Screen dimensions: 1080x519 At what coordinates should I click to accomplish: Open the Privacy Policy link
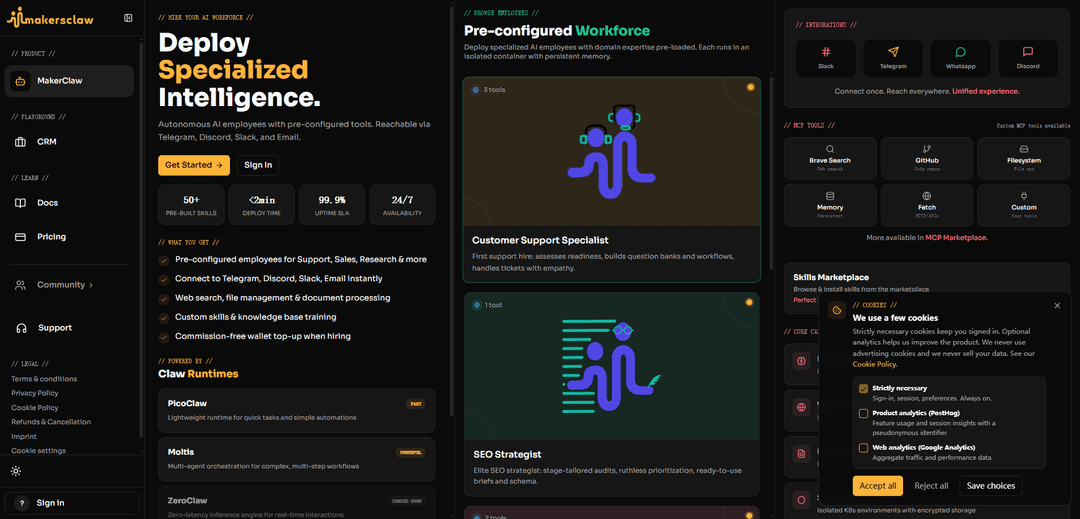tap(34, 393)
